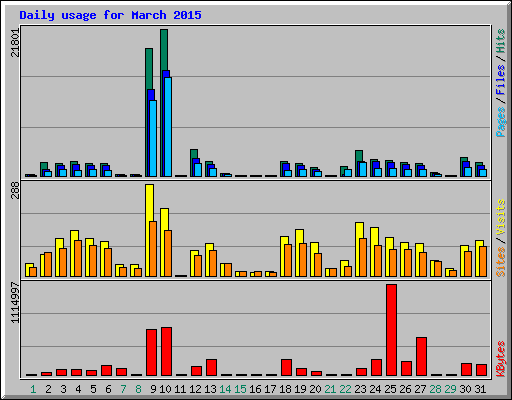The image size is (512, 400).
Task: Click green weekend day 22 label
Action: [x=345, y=389]
